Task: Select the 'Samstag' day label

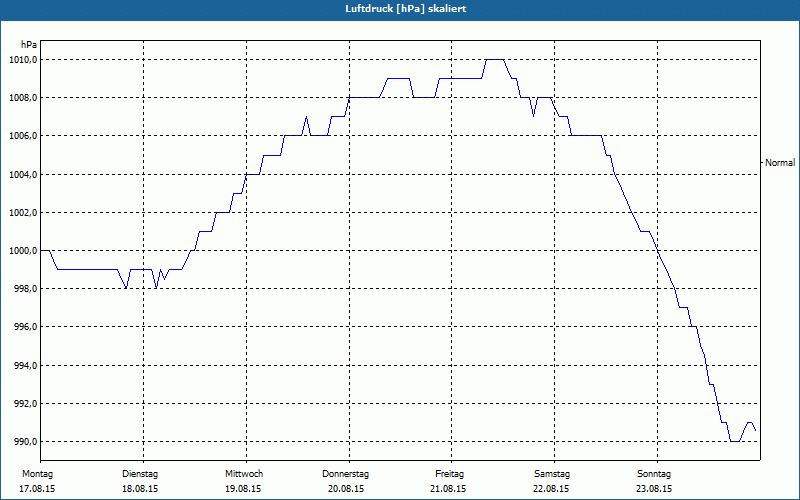Action: click(552, 474)
